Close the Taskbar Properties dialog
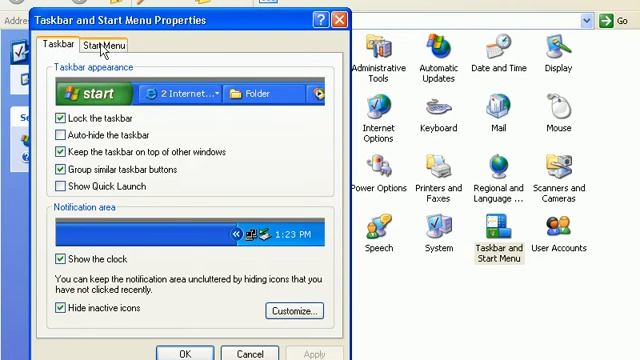The image size is (640, 360). coord(339,20)
